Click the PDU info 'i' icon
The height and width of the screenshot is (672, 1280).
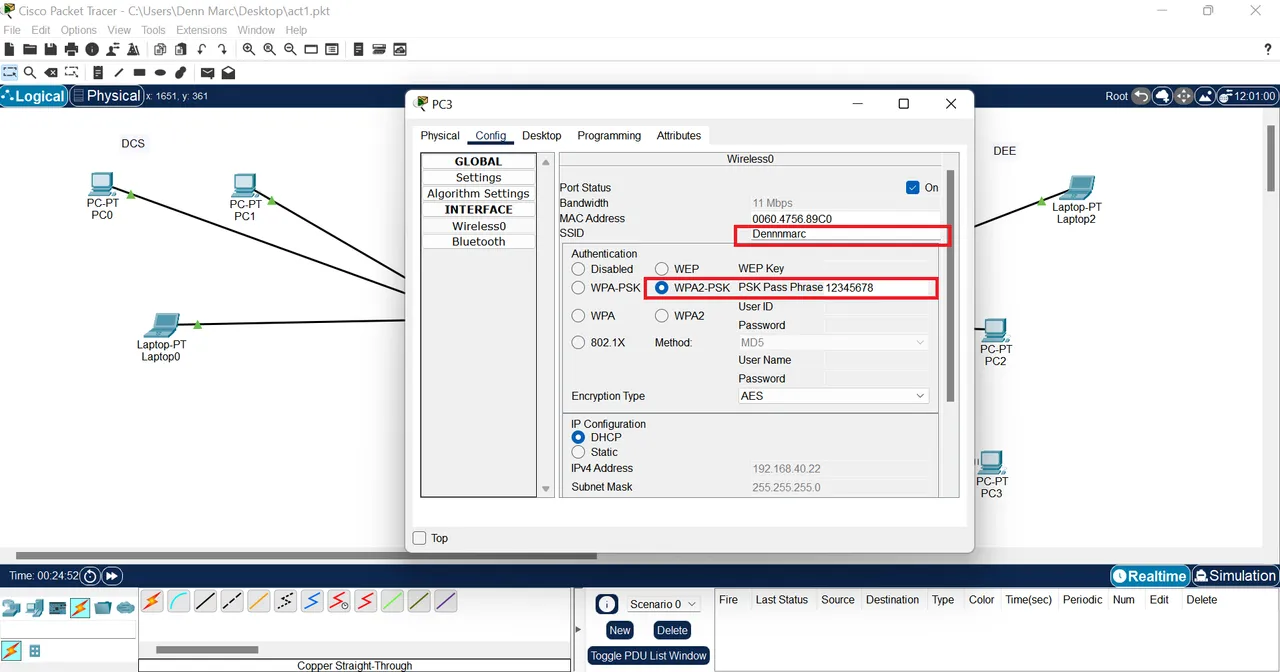point(607,604)
